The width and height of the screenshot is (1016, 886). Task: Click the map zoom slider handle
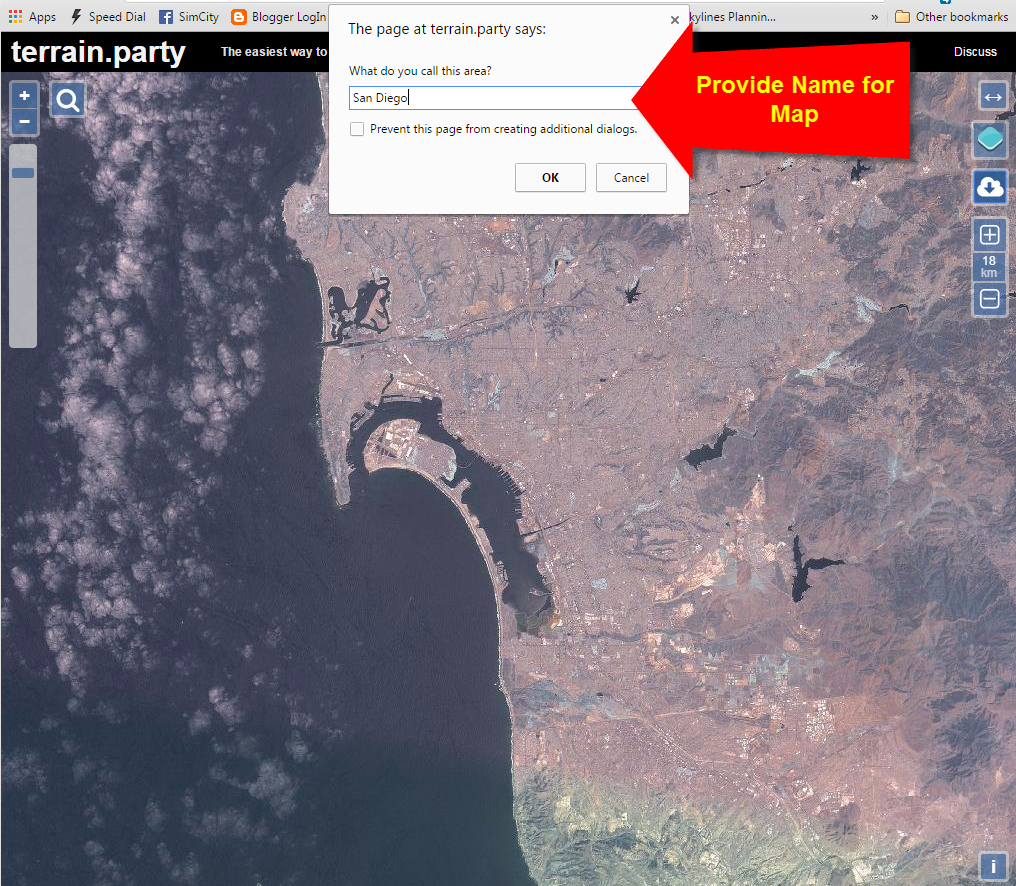pos(23,173)
